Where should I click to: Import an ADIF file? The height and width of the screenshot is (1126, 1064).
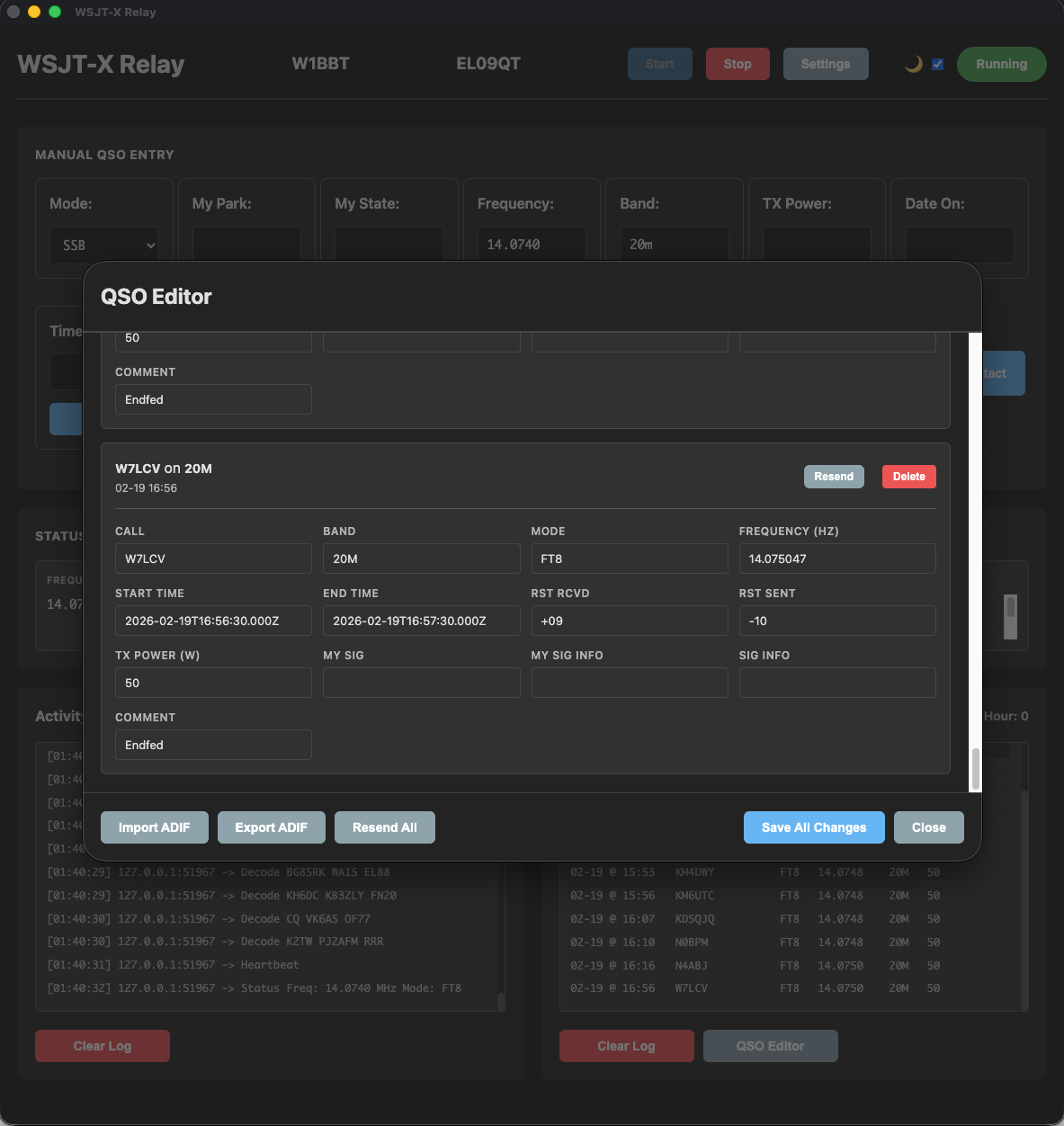pyautogui.click(x=154, y=827)
